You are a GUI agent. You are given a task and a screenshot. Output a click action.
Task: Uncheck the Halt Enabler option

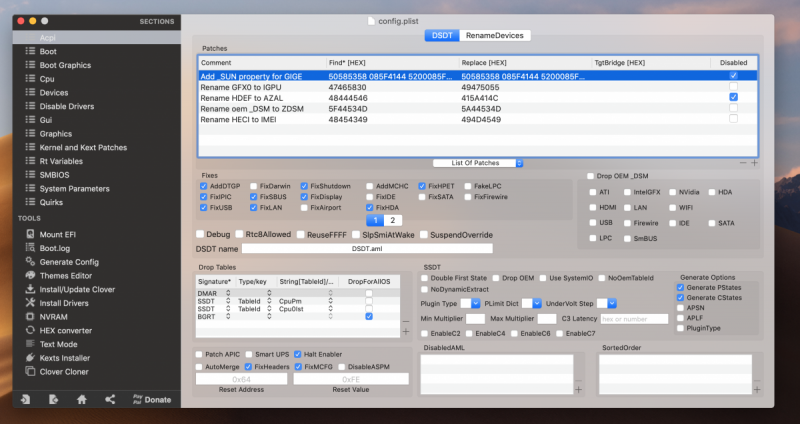298,354
